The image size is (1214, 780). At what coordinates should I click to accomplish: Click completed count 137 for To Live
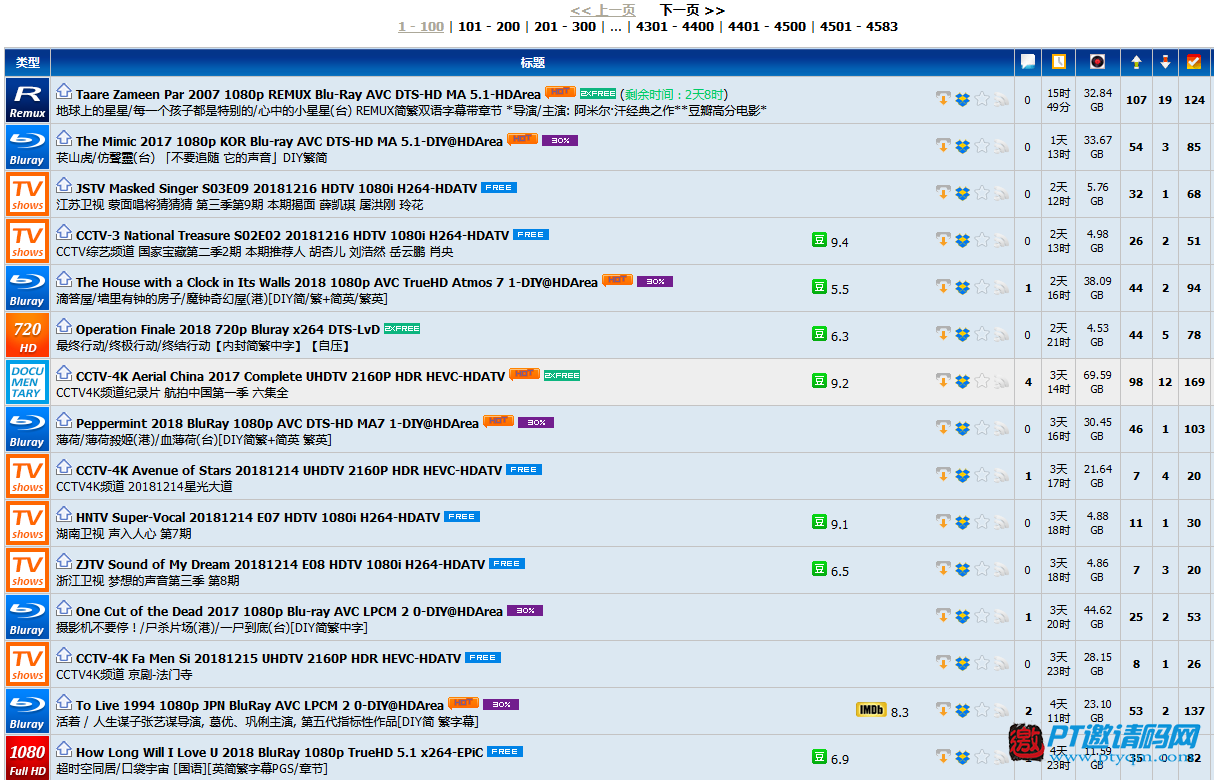[x=1194, y=711]
